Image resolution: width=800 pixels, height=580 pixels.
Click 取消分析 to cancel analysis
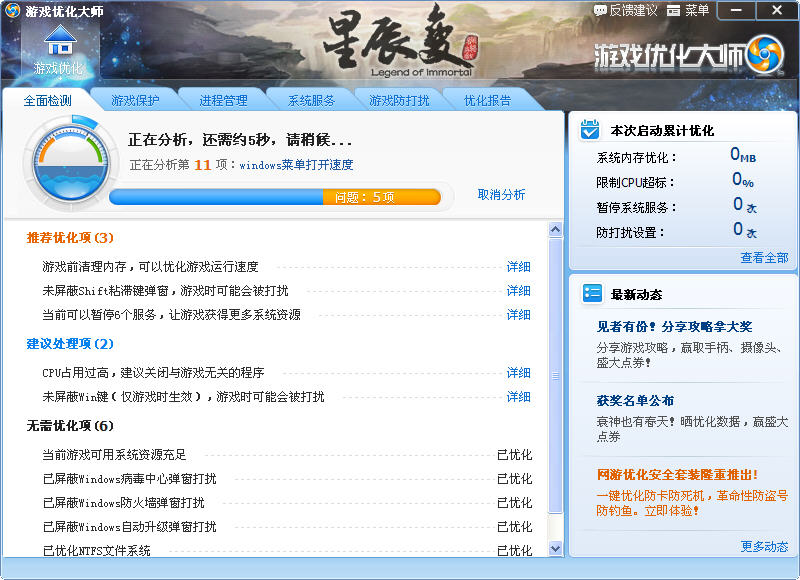tap(501, 194)
